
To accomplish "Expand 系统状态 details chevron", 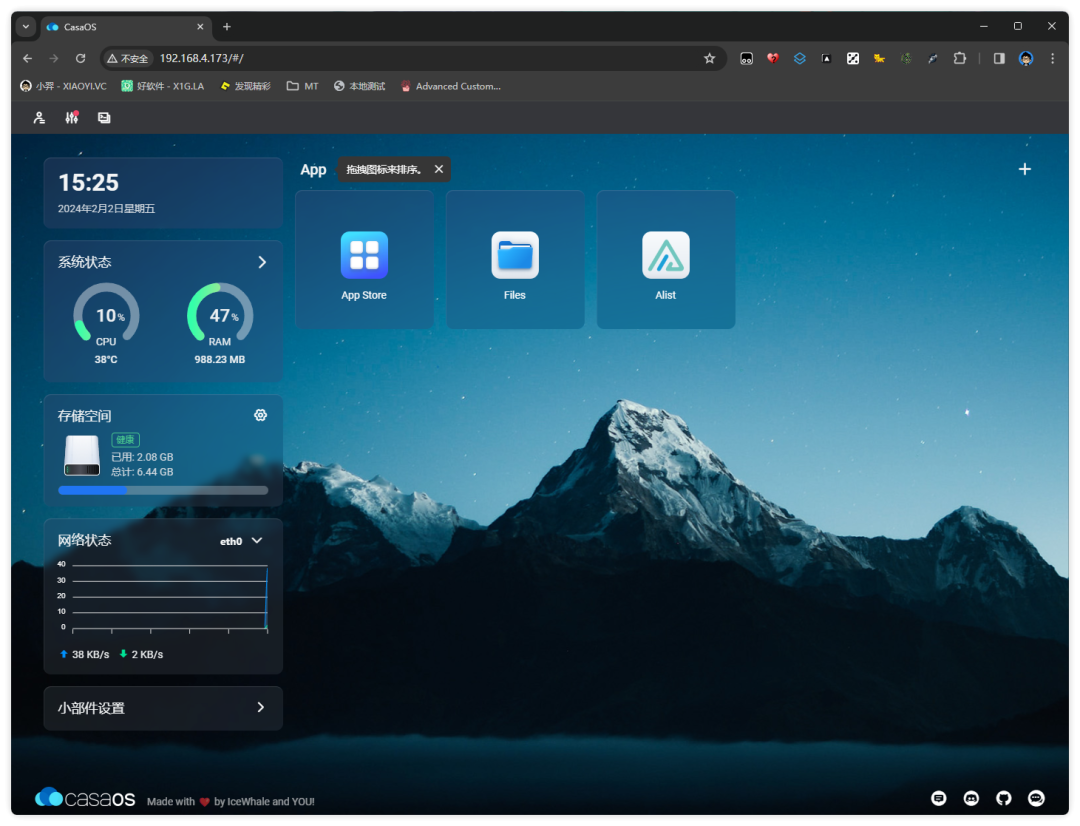I will [262, 262].
